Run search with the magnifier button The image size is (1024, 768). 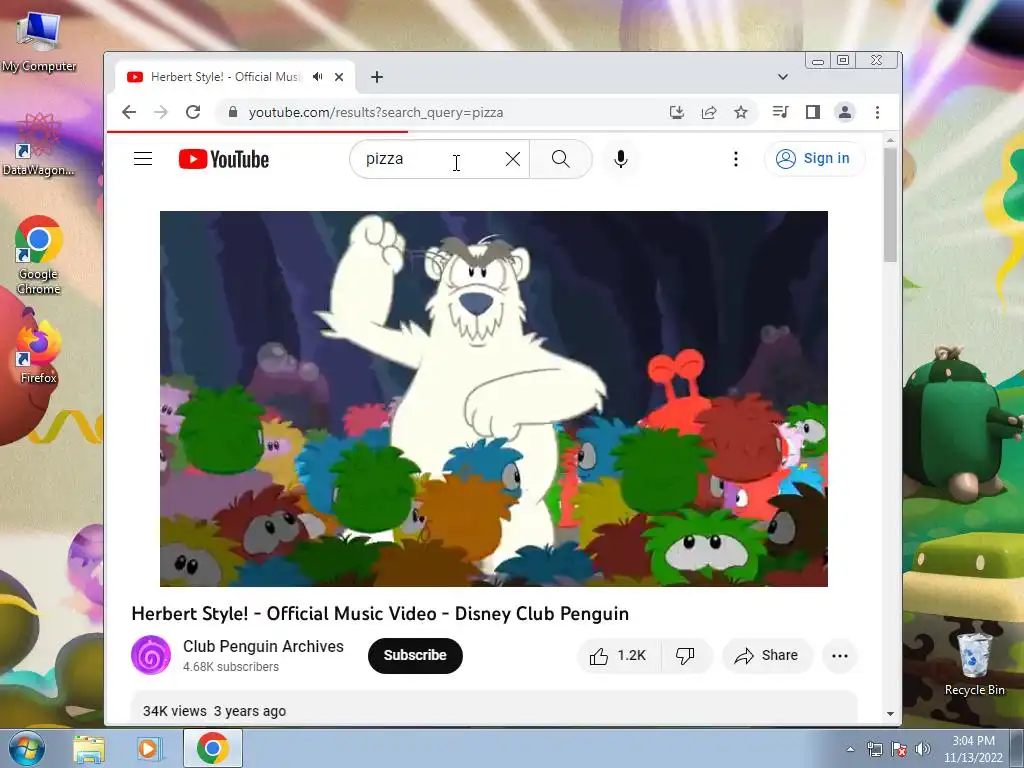click(560, 159)
